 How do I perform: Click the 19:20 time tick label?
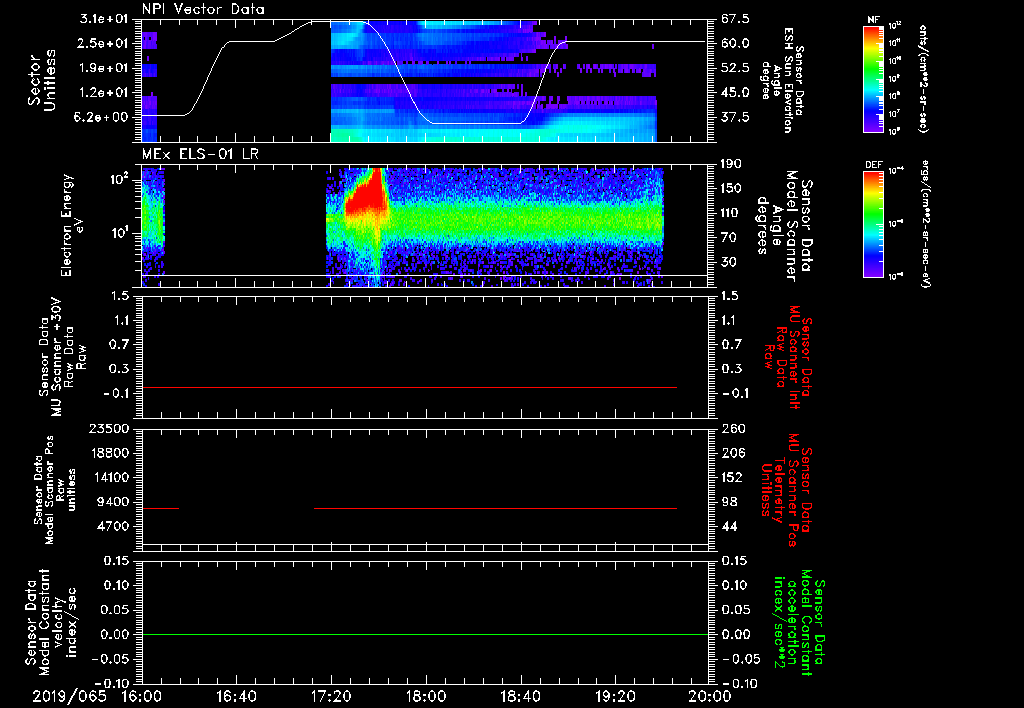[615, 696]
